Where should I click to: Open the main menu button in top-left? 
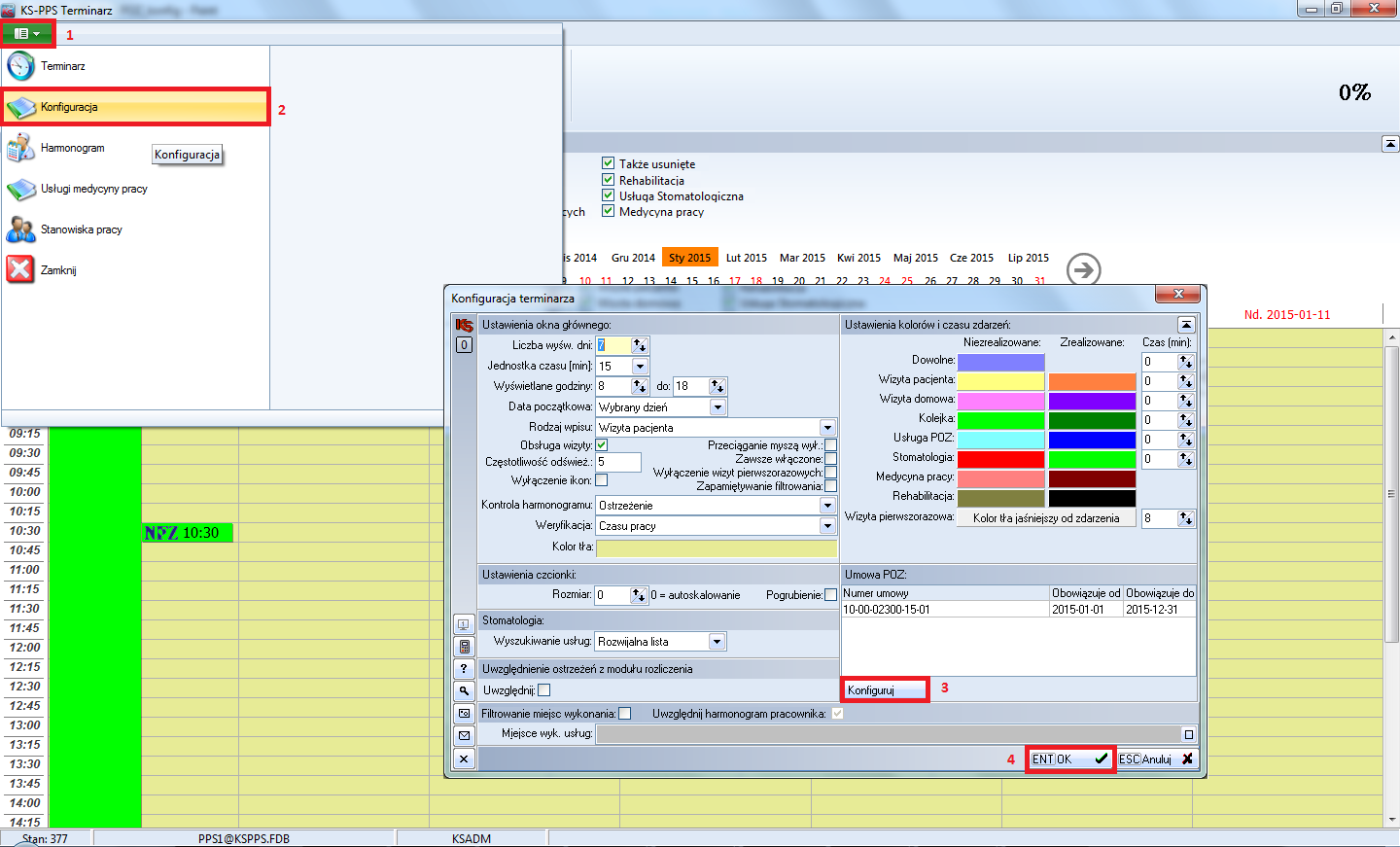27,33
